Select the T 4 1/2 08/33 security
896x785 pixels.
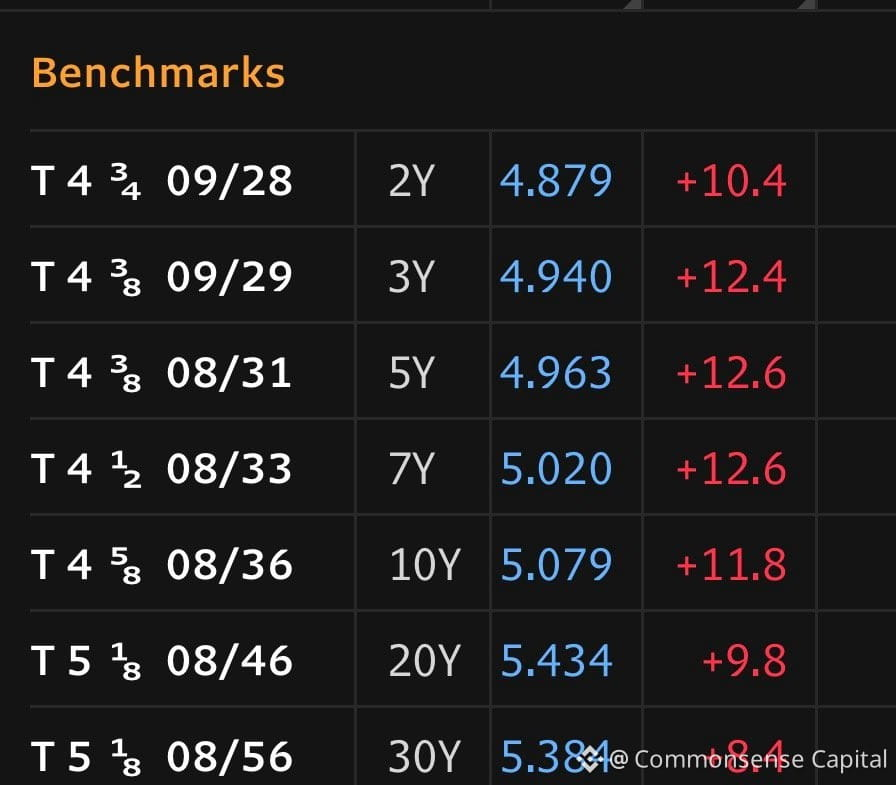[162, 468]
